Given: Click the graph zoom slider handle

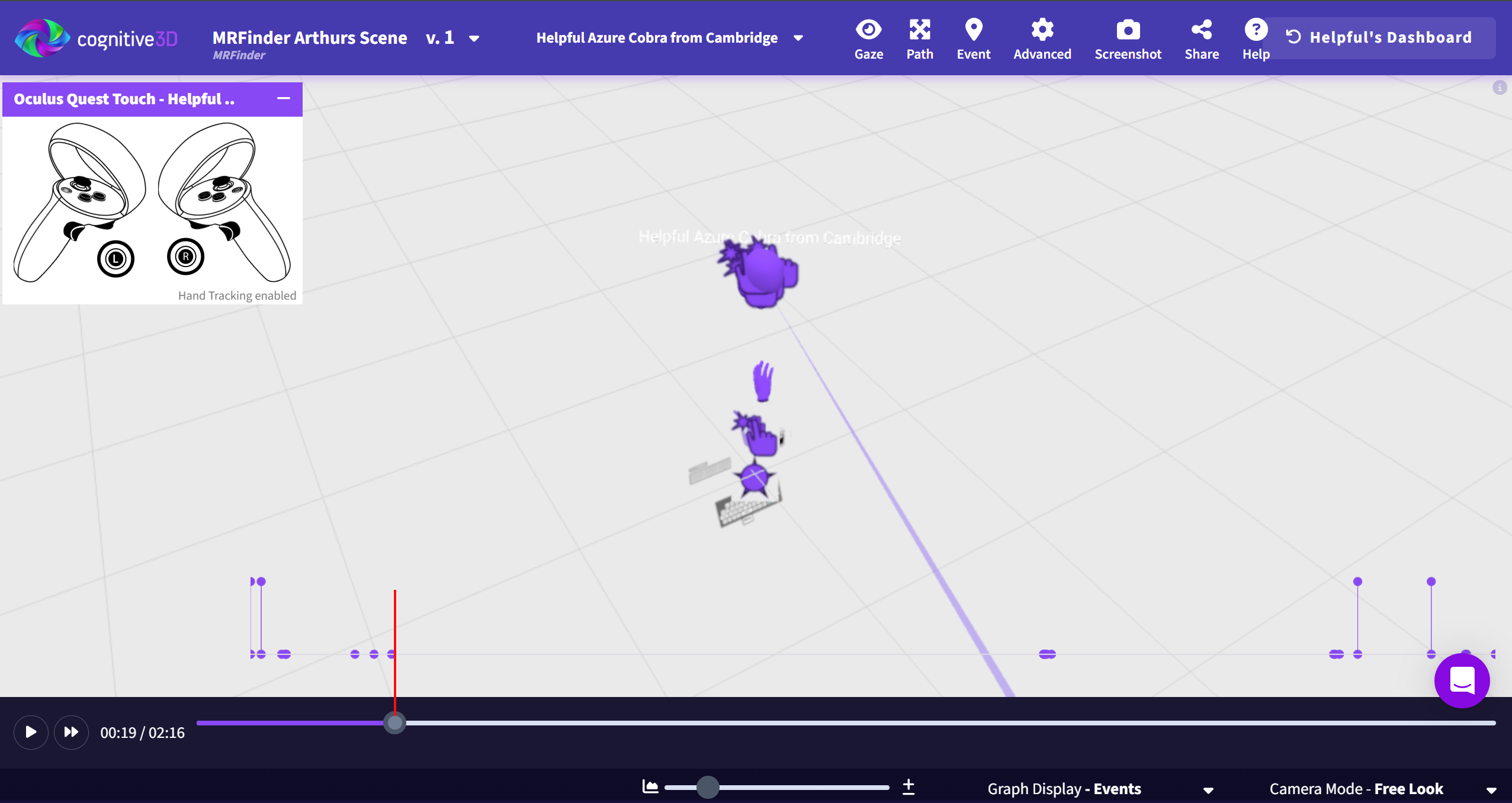Looking at the screenshot, I should pyautogui.click(x=707, y=788).
